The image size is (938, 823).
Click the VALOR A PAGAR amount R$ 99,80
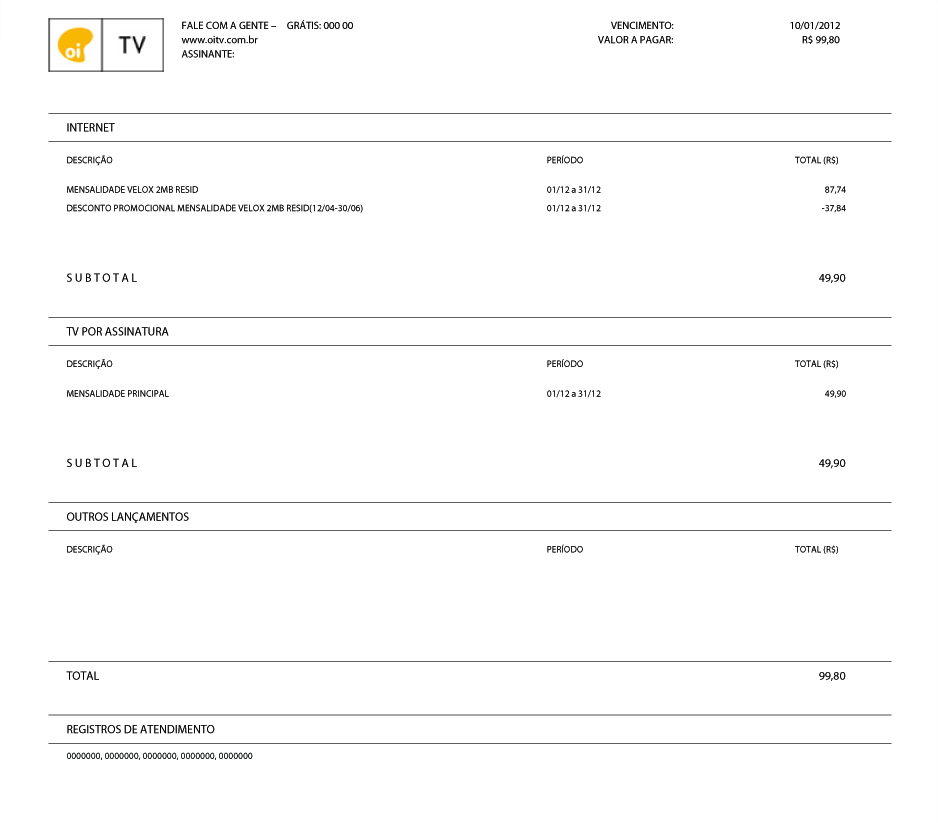(x=820, y=40)
